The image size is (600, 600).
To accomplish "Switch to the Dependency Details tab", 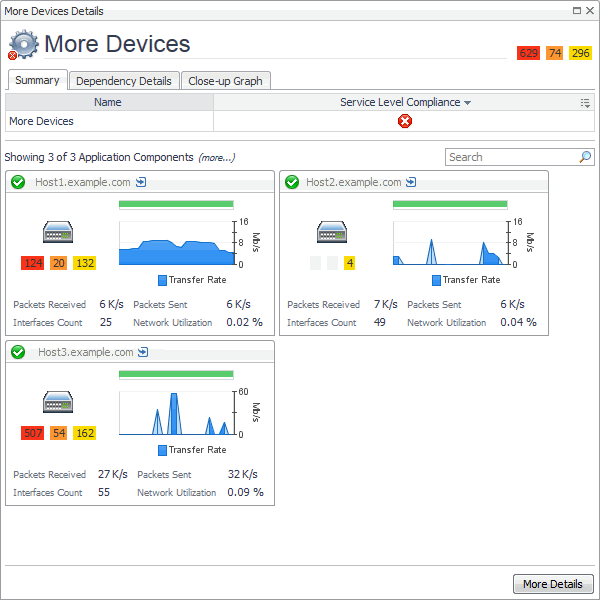I will (x=124, y=81).
